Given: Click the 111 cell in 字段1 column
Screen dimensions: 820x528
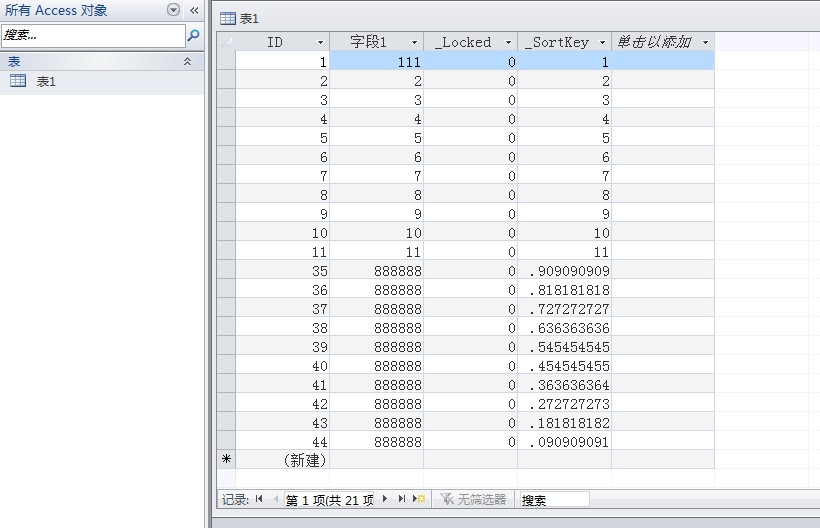Looking at the screenshot, I should 377,62.
